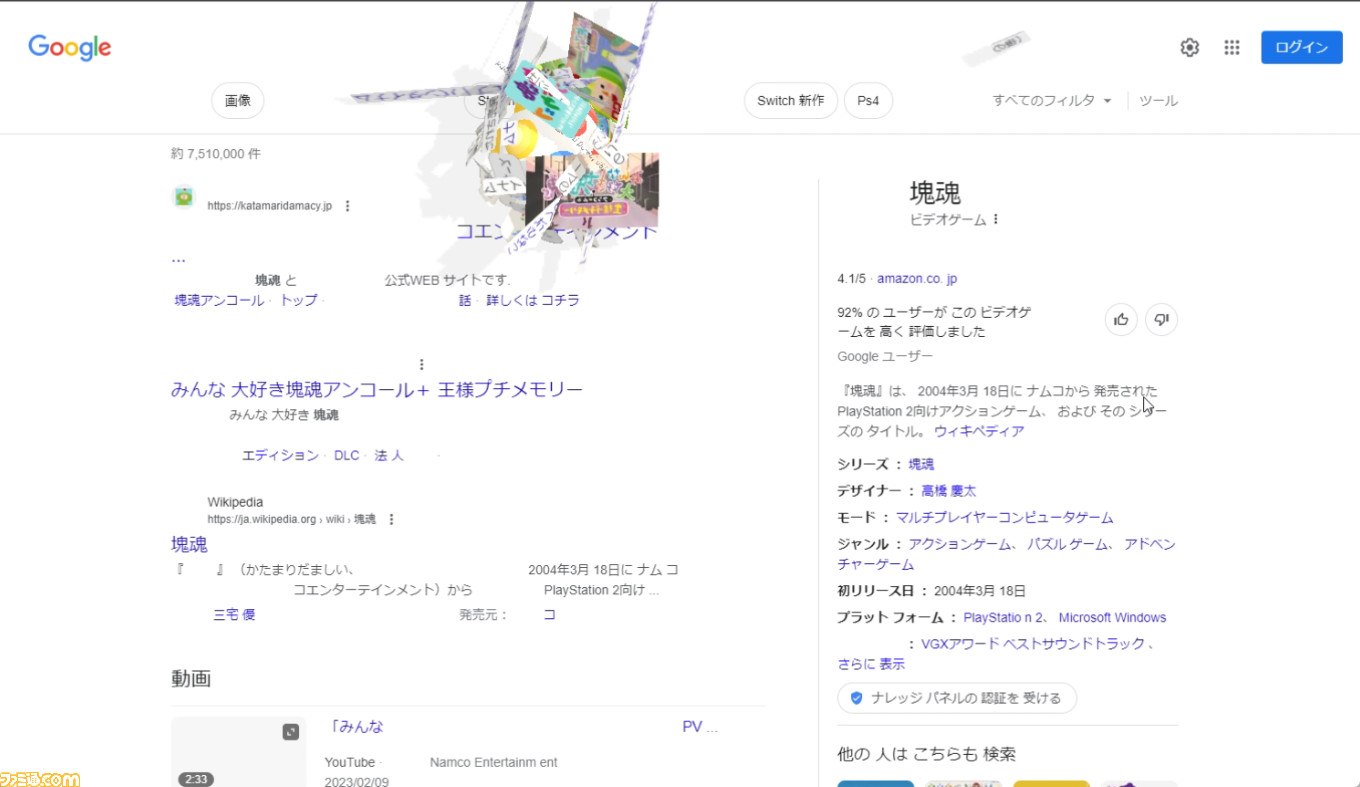1360x787 pixels.
Task: Open options for Wikipedia result
Action: [x=391, y=519]
